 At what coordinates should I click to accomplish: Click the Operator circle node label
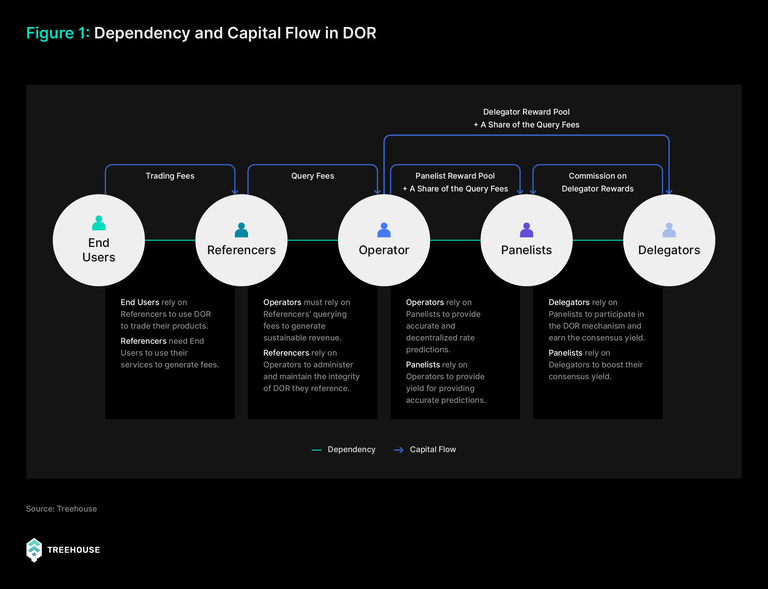coord(384,250)
